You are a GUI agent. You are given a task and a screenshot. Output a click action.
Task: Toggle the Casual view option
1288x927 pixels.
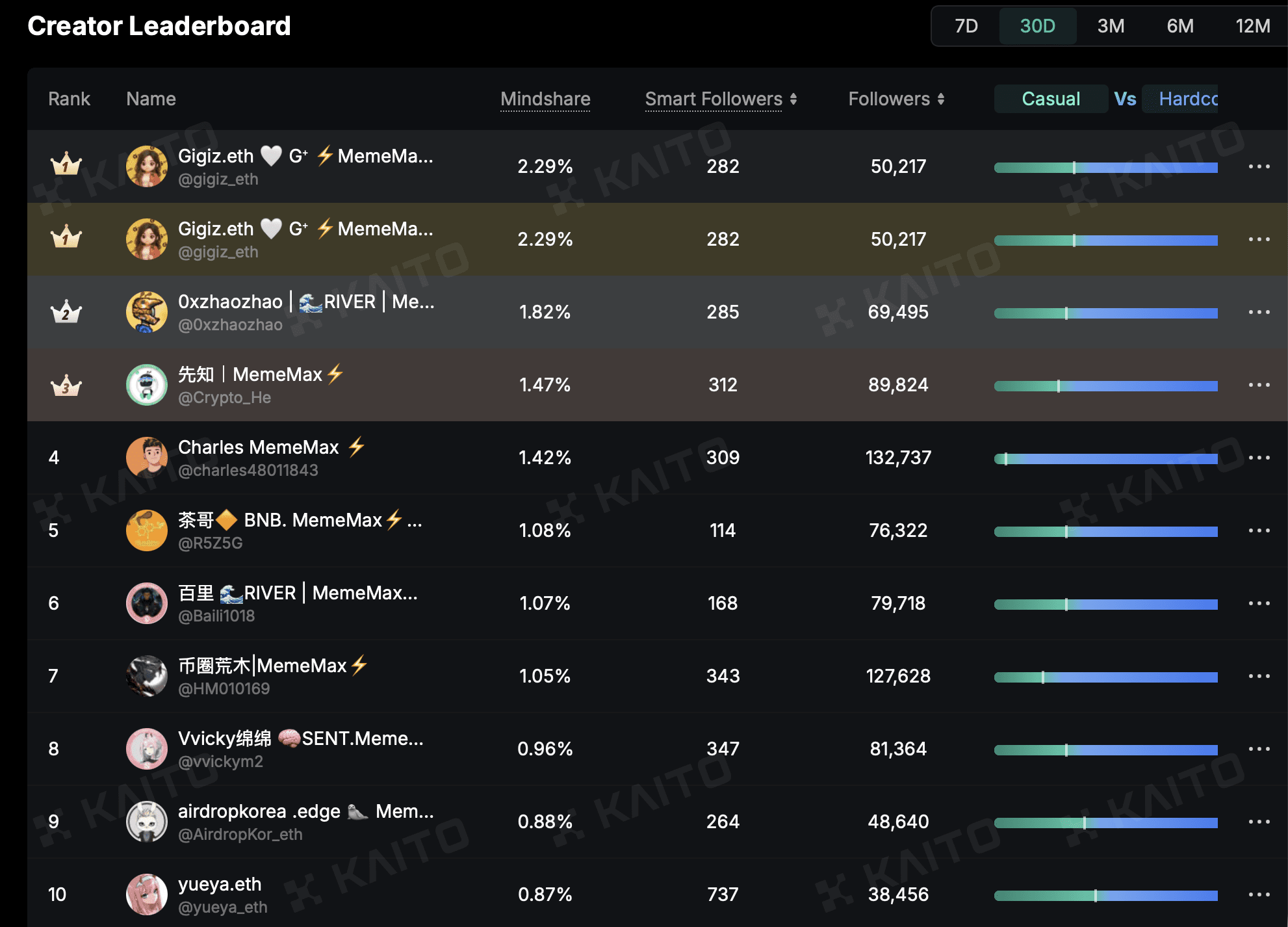click(x=1050, y=99)
